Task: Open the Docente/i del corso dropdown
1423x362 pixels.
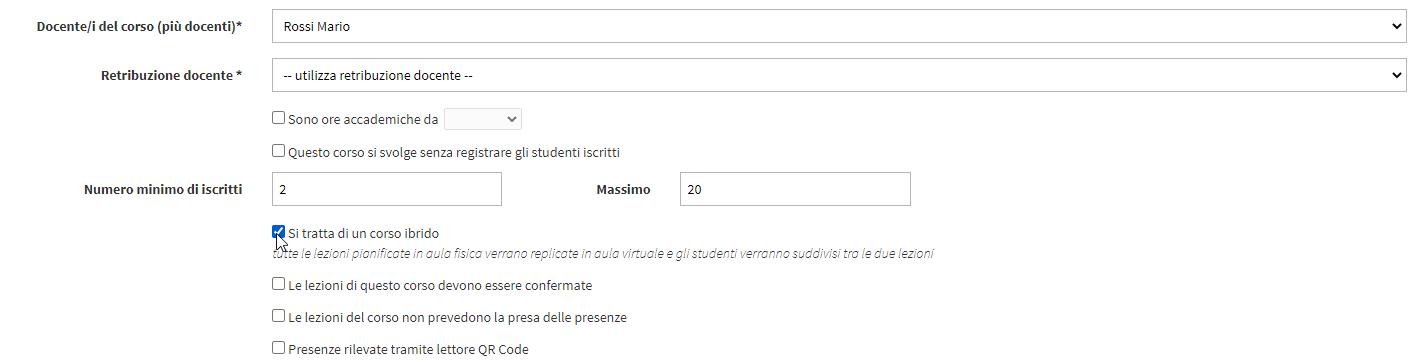Action: [840, 27]
